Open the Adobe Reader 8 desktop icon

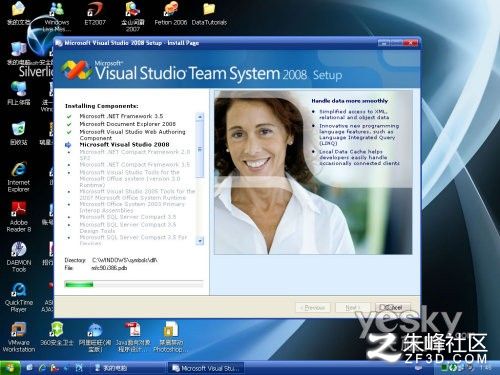tap(19, 217)
